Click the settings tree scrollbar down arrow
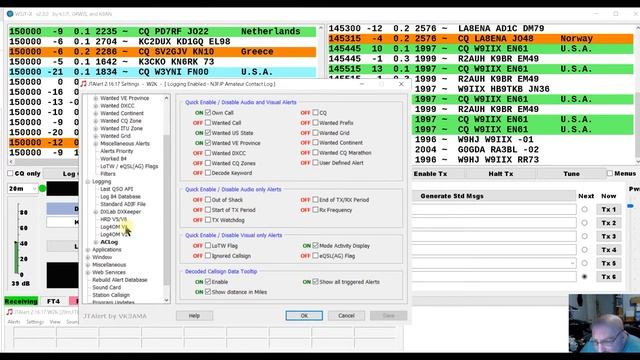The width and height of the screenshot is (640, 360). click(x=167, y=300)
